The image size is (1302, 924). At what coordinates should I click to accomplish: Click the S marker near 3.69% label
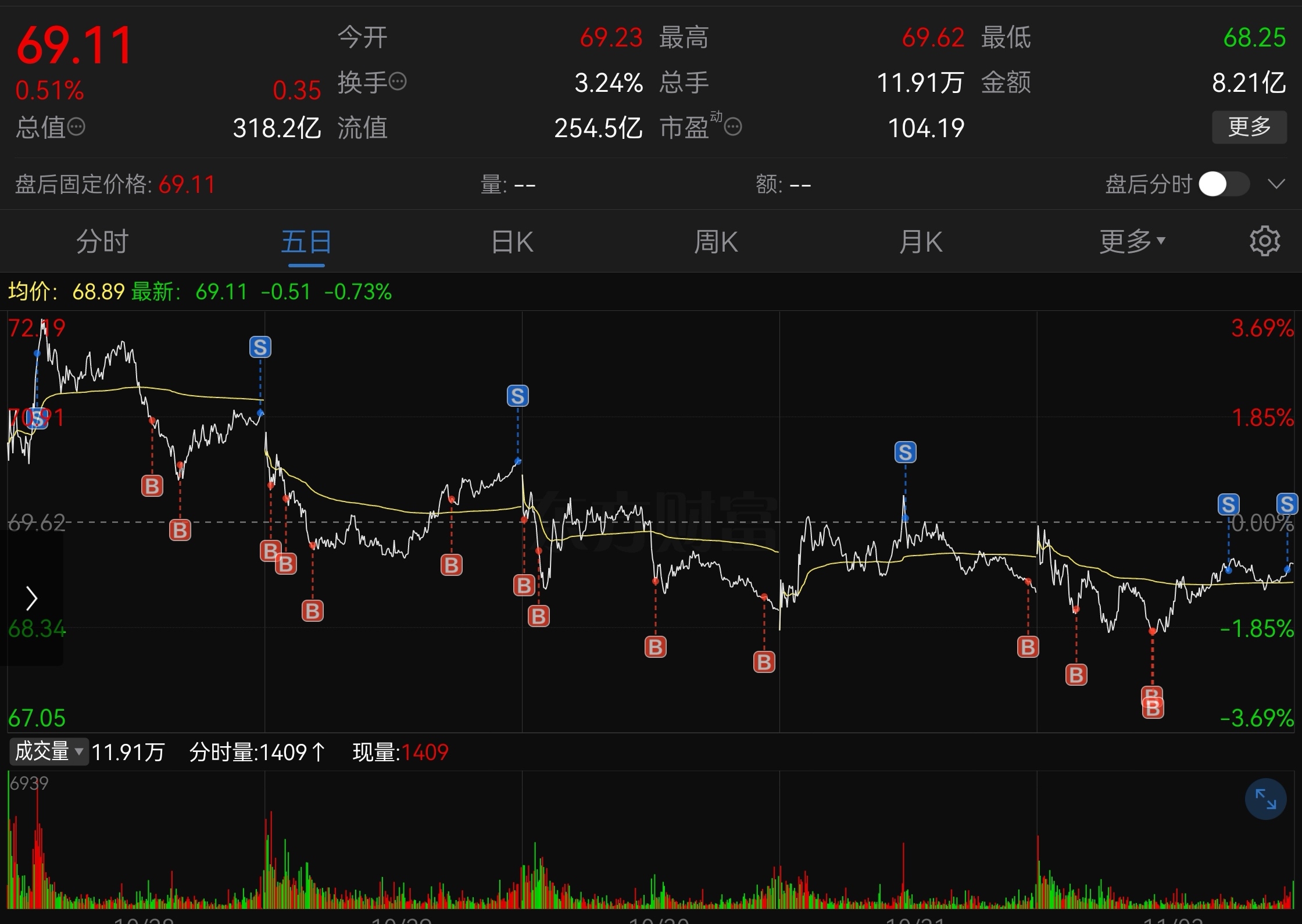(1287, 504)
